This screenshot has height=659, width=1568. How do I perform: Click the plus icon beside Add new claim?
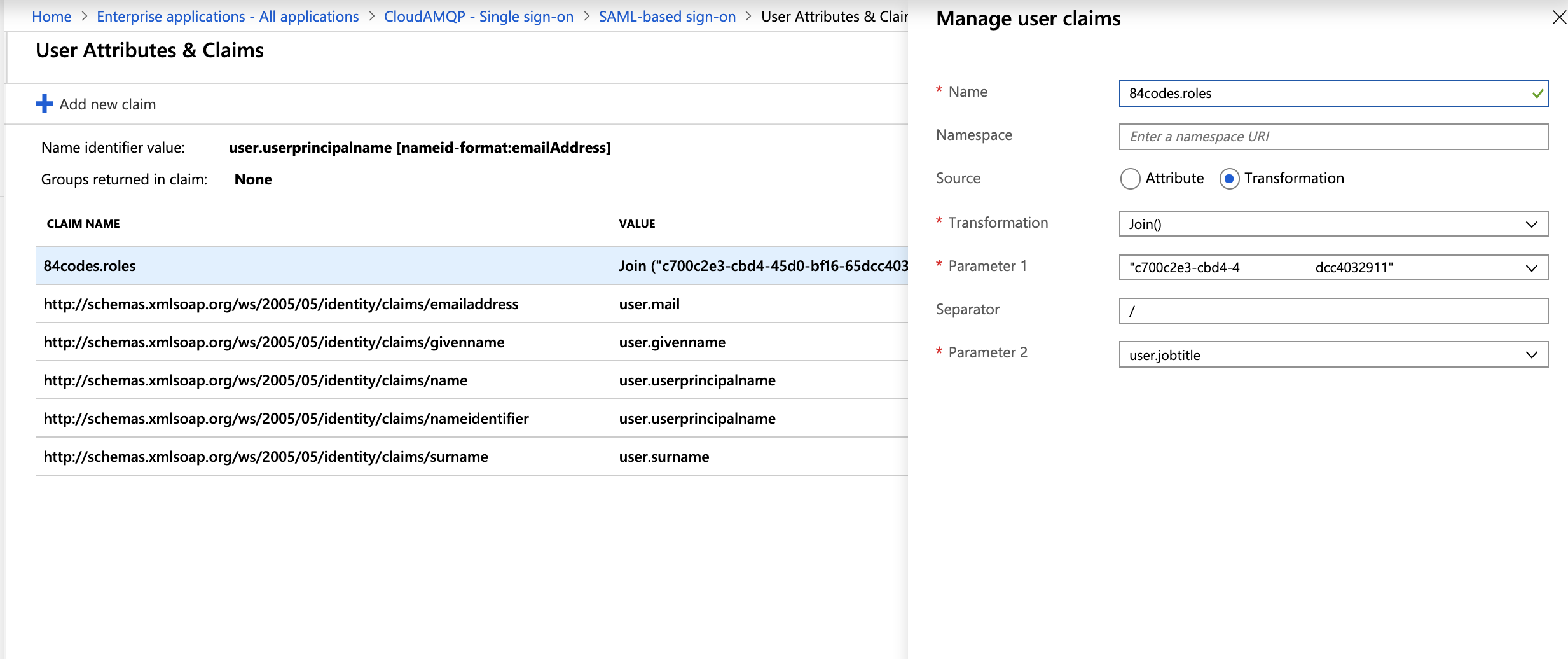tap(45, 104)
